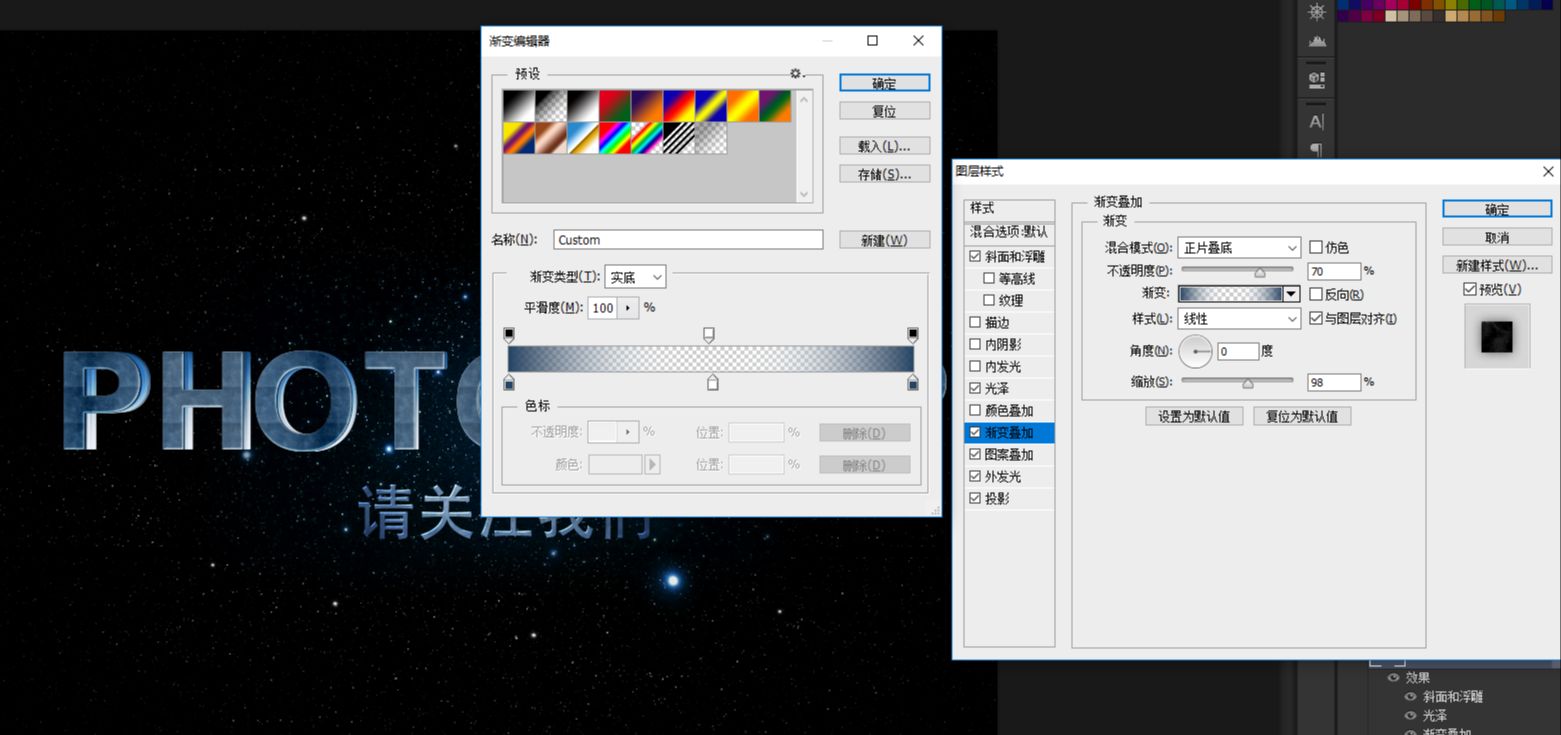Open the gradient presets gear menu
This screenshot has width=1561, height=735.
797,74
